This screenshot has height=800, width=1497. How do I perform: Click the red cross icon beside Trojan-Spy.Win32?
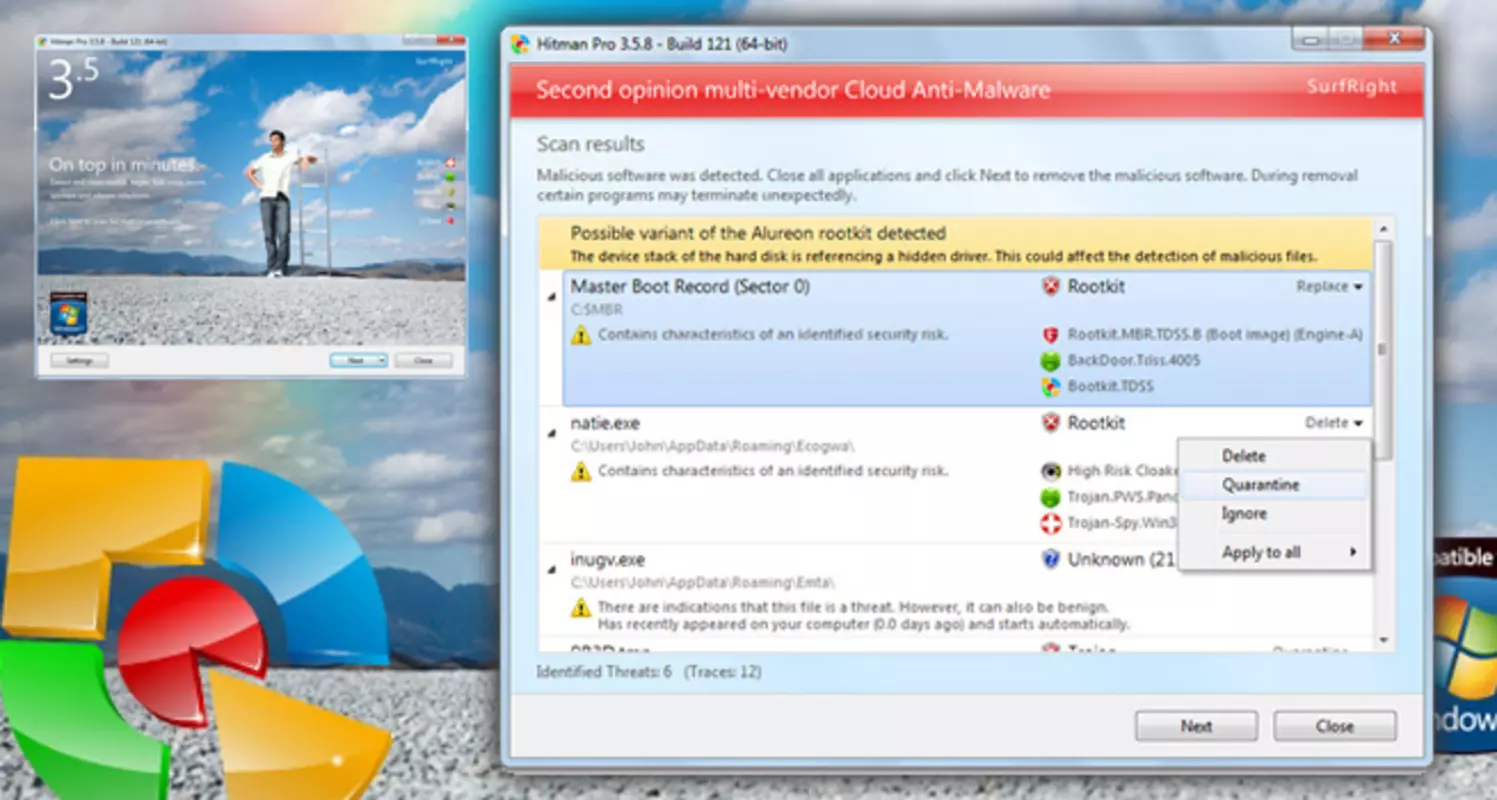point(1050,523)
